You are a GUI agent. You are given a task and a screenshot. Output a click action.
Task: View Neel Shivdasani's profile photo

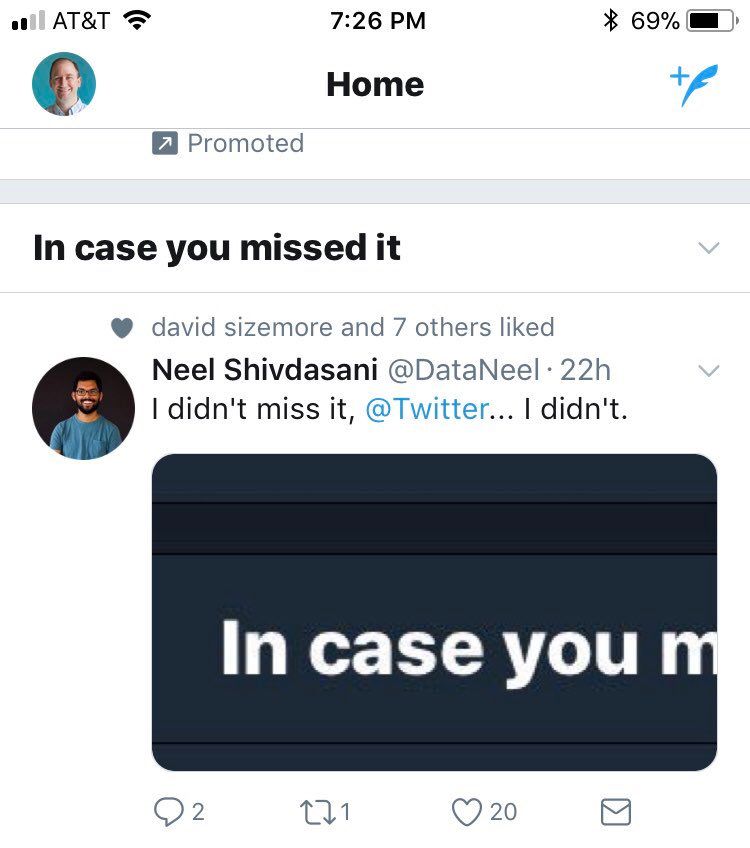click(x=83, y=409)
